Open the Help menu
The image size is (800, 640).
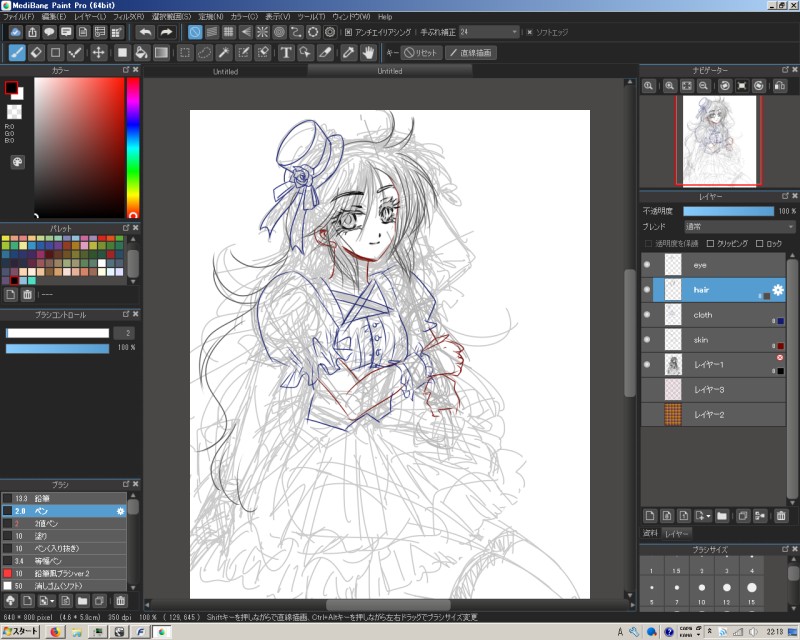tap(385, 17)
